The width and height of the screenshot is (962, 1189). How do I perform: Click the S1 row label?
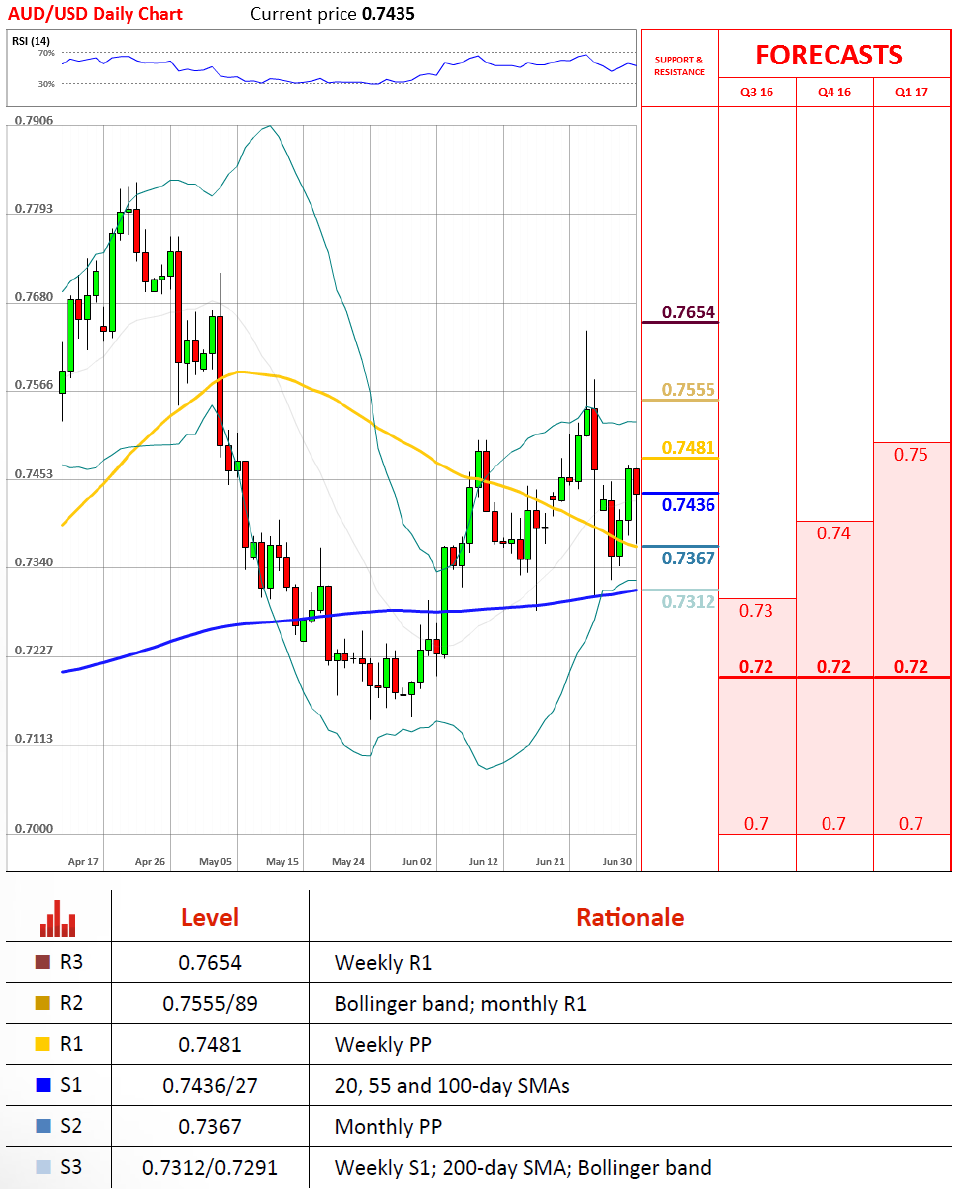pyautogui.click(x=71, y=1085)
